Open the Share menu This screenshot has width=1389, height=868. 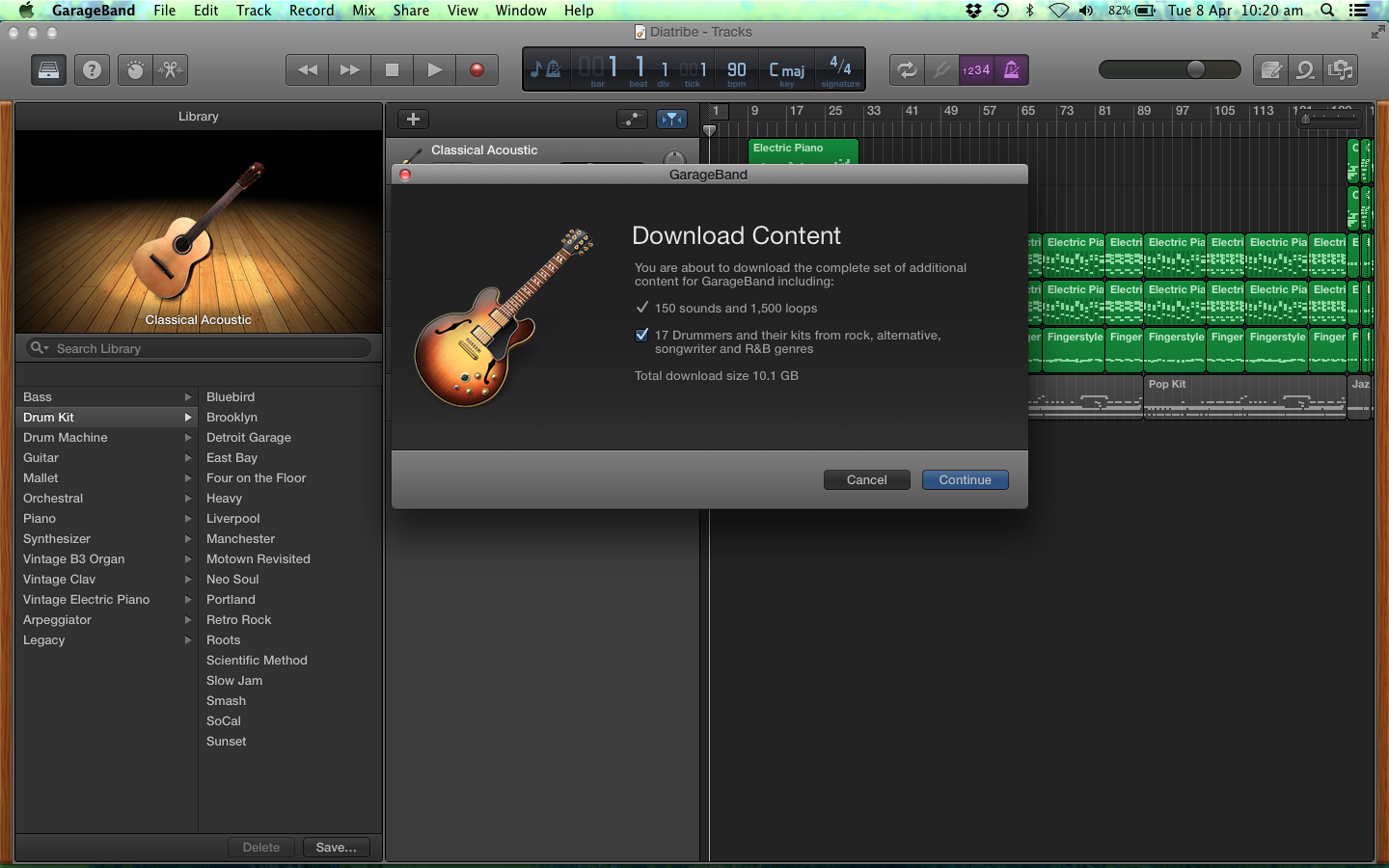pyautogui.click(x=411, y=11)
